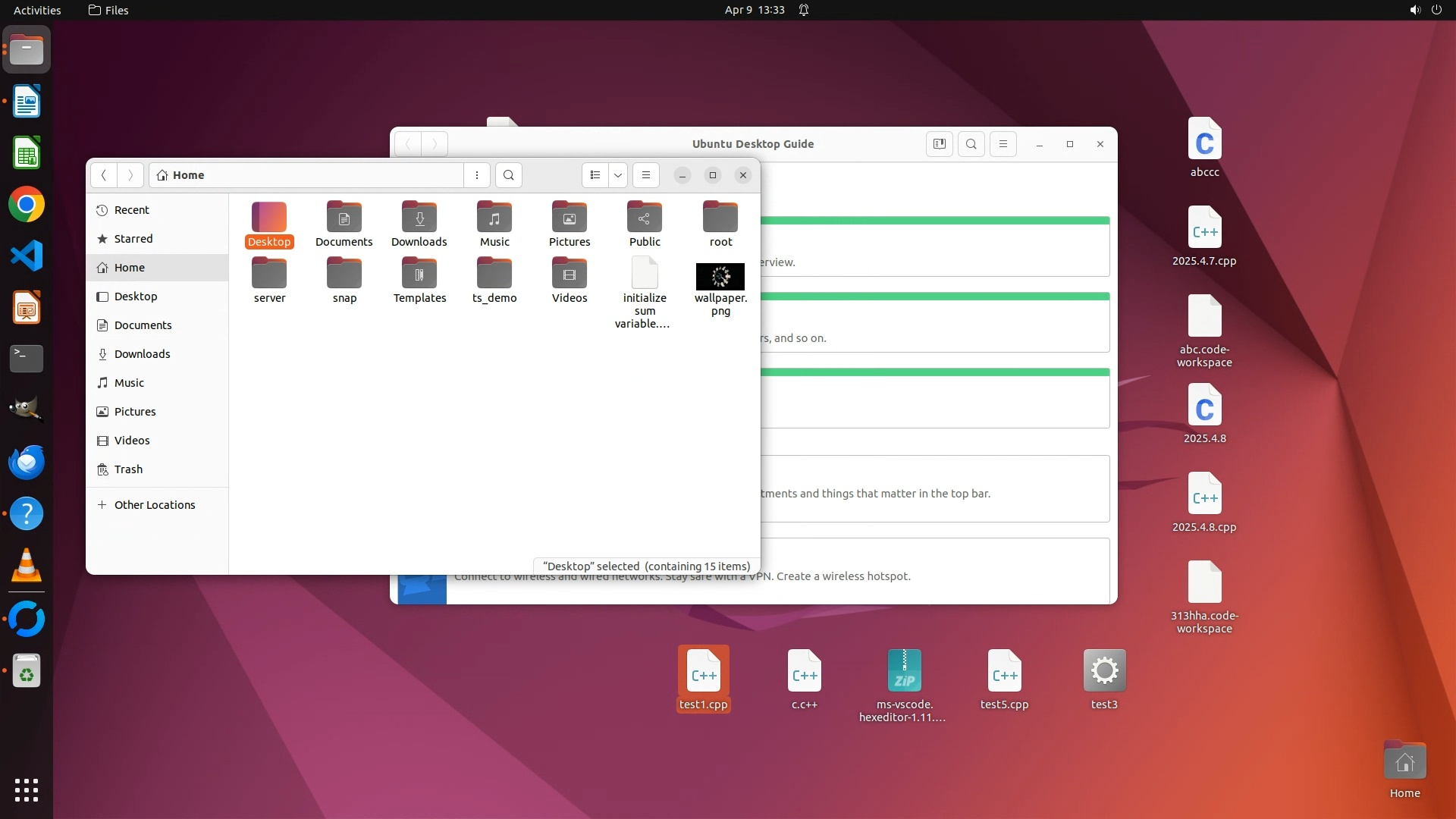Viewport: 1456px width, 819px height.
Task: Open bookmarks button in Ubuntu Desktop Guide
Action: click(940, 144)
